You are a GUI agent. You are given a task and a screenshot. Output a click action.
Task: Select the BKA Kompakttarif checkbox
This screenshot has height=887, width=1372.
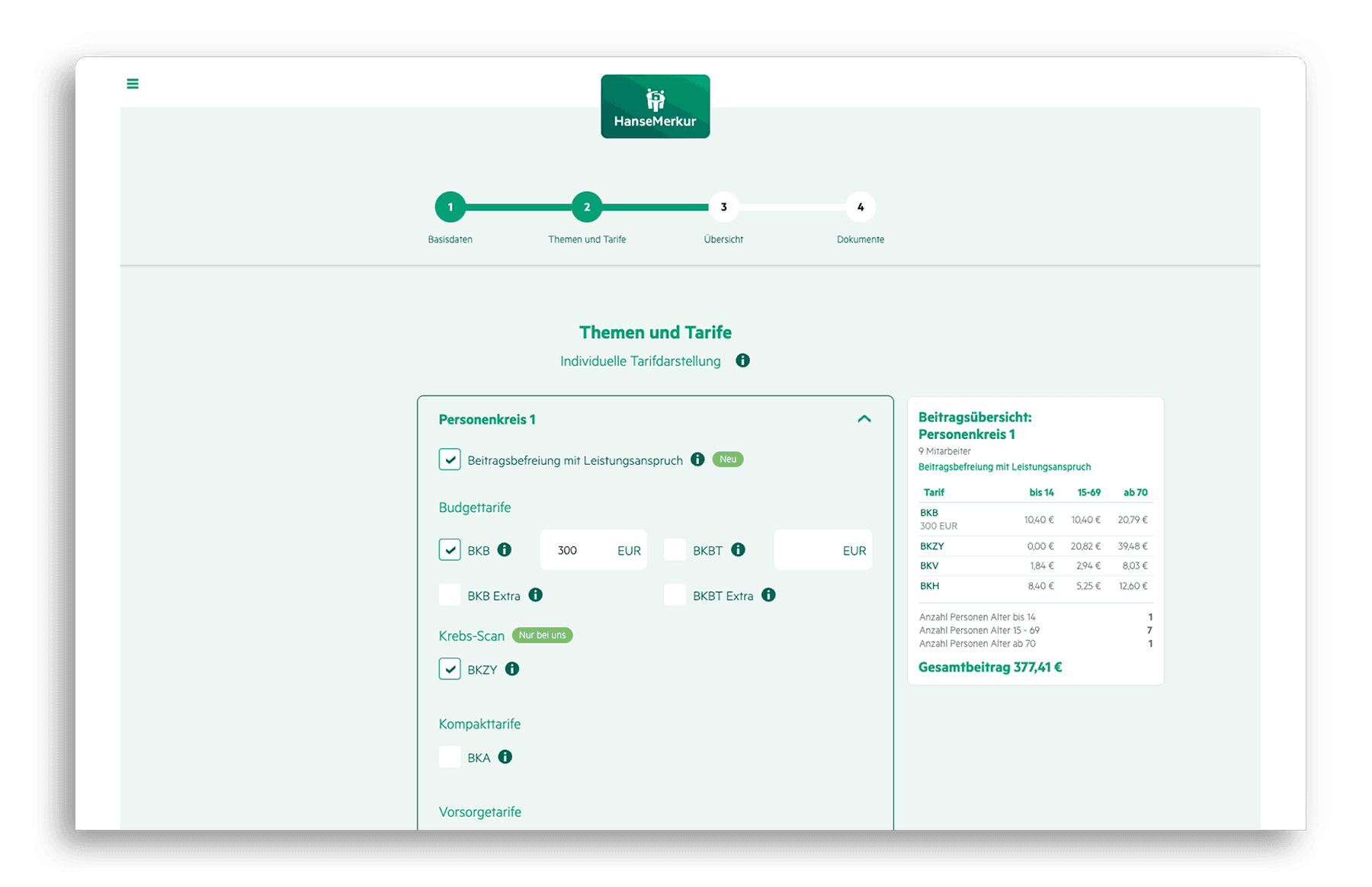click(x=450, y=757)
